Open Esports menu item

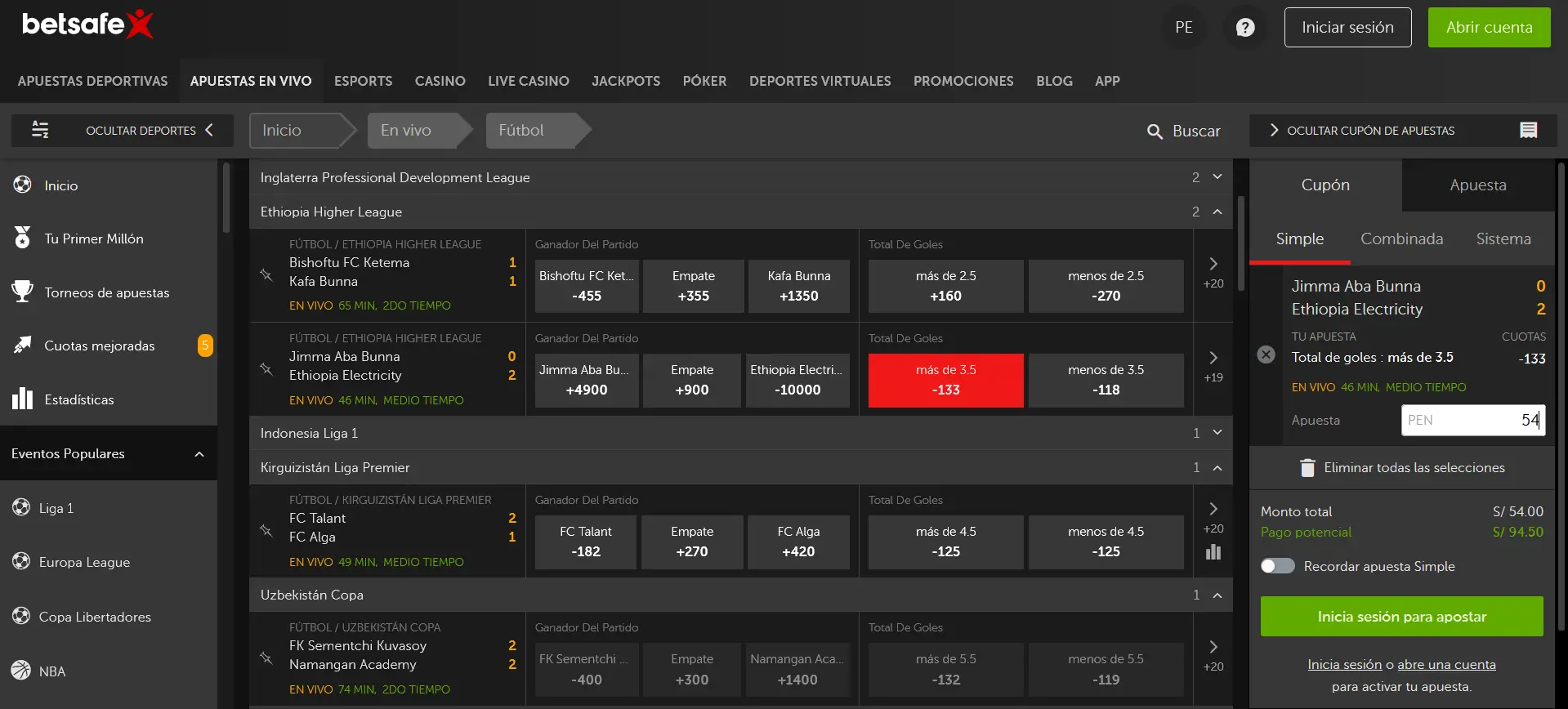[363, 81]
